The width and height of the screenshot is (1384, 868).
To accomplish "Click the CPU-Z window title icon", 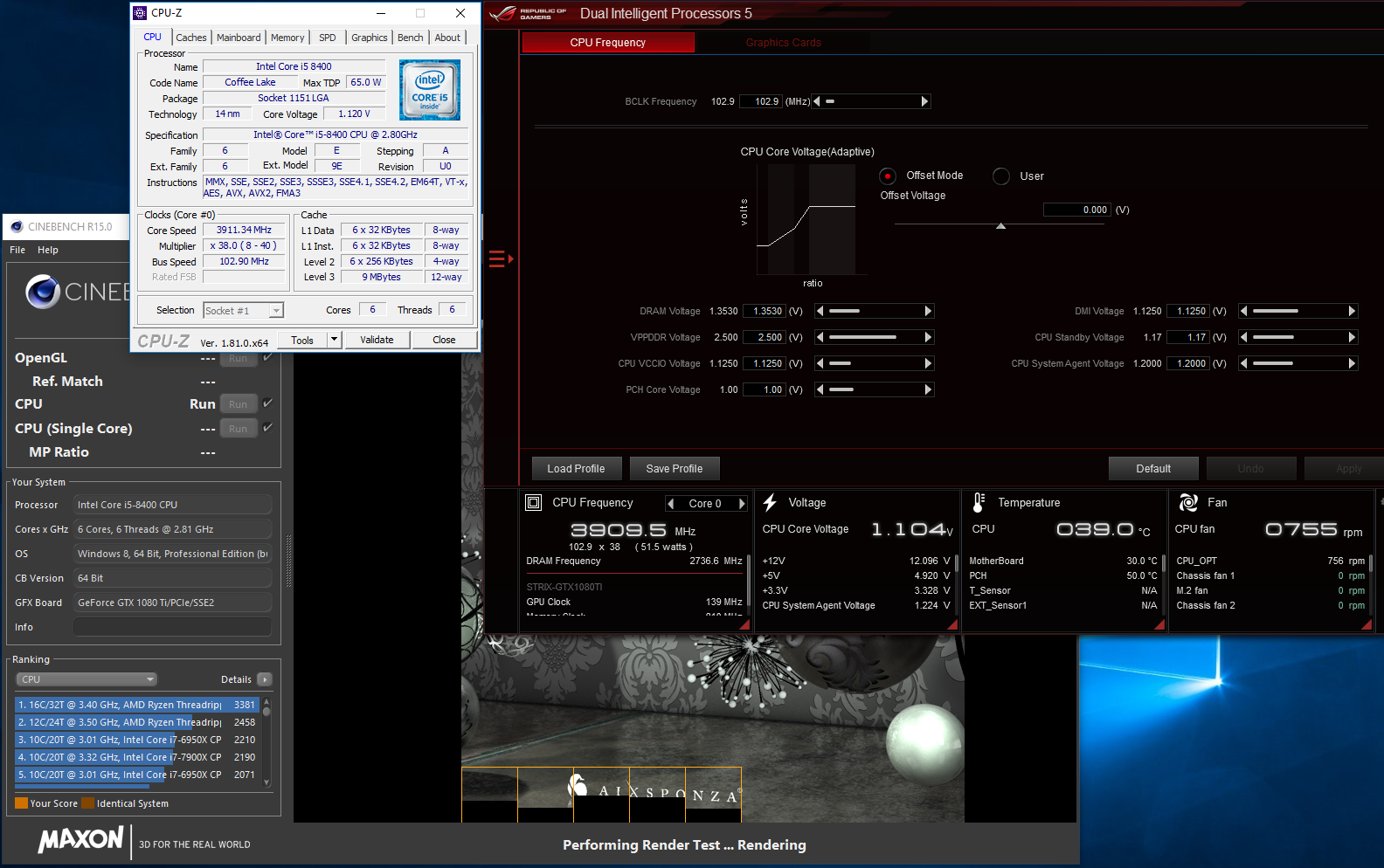I will click(140, 13).
